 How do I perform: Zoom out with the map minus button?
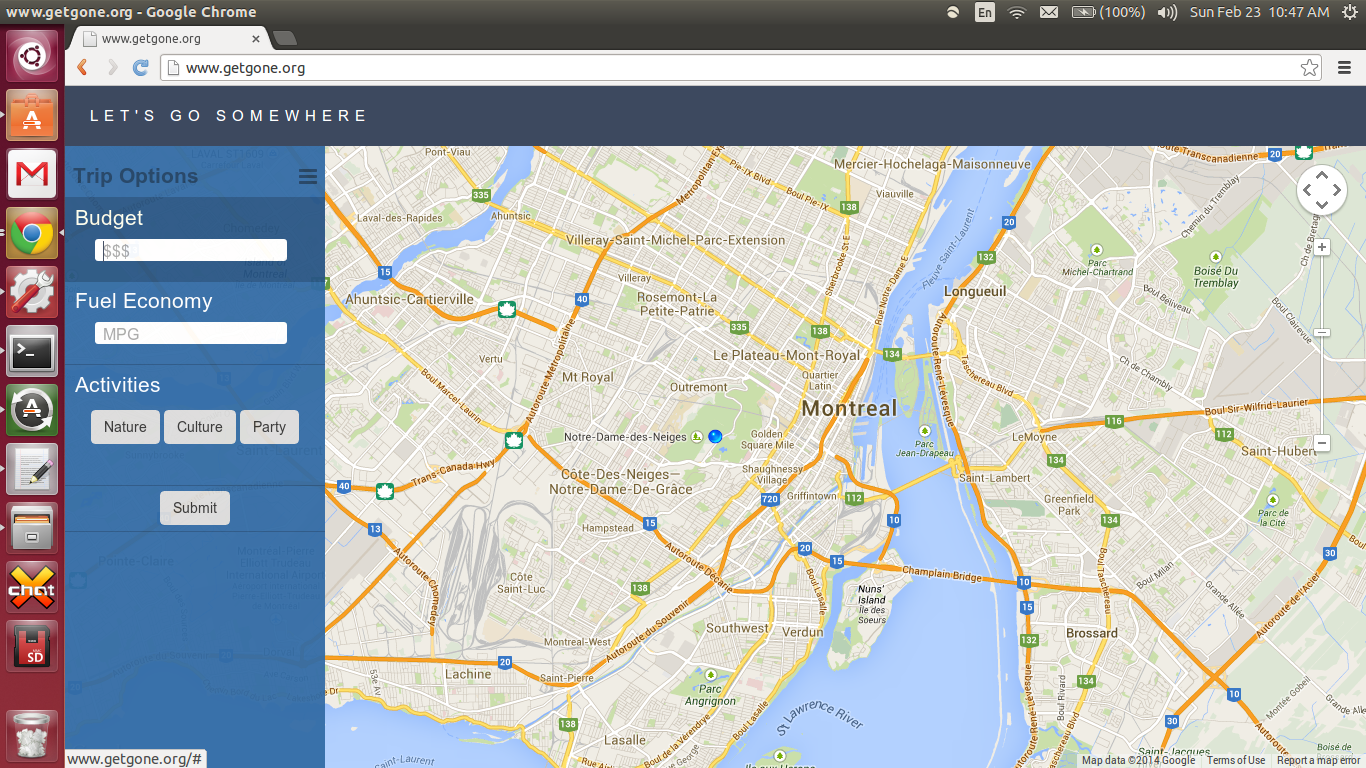click(1322, 442)
